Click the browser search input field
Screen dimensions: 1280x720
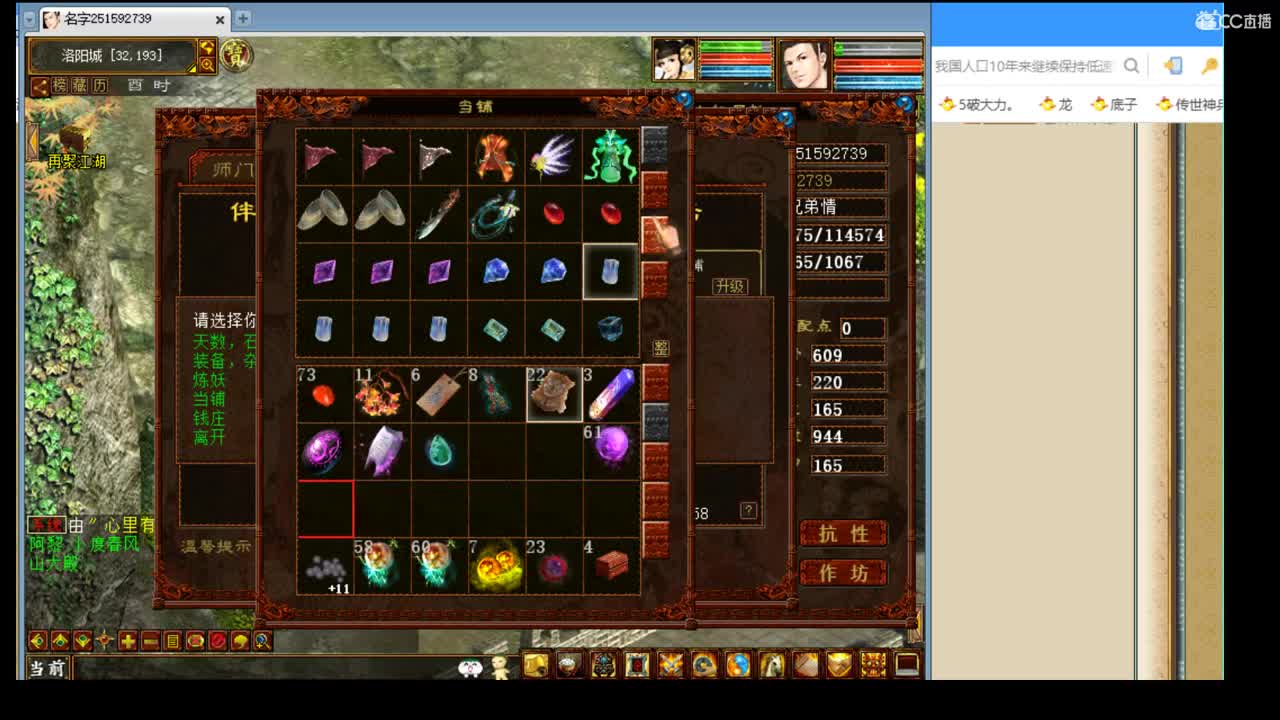coord(1024,66)
